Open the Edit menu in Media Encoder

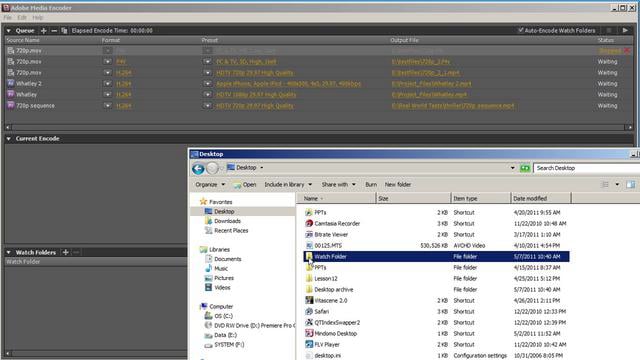[x=22, y=18]
